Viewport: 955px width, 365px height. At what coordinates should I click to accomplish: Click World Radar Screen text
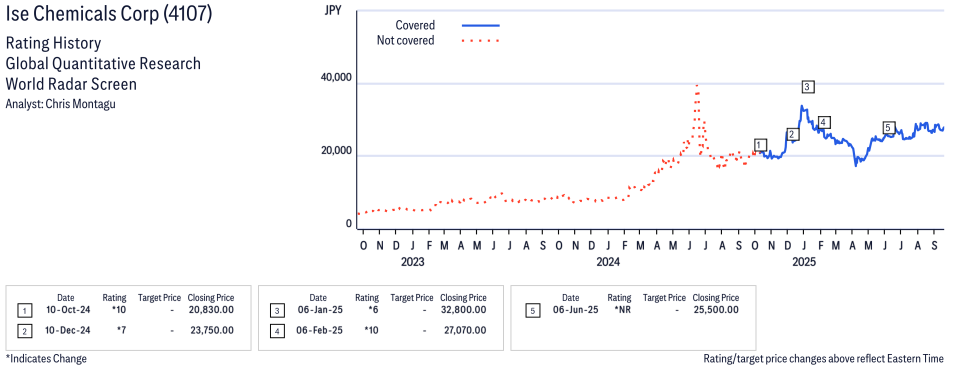[x=71, y=84]
